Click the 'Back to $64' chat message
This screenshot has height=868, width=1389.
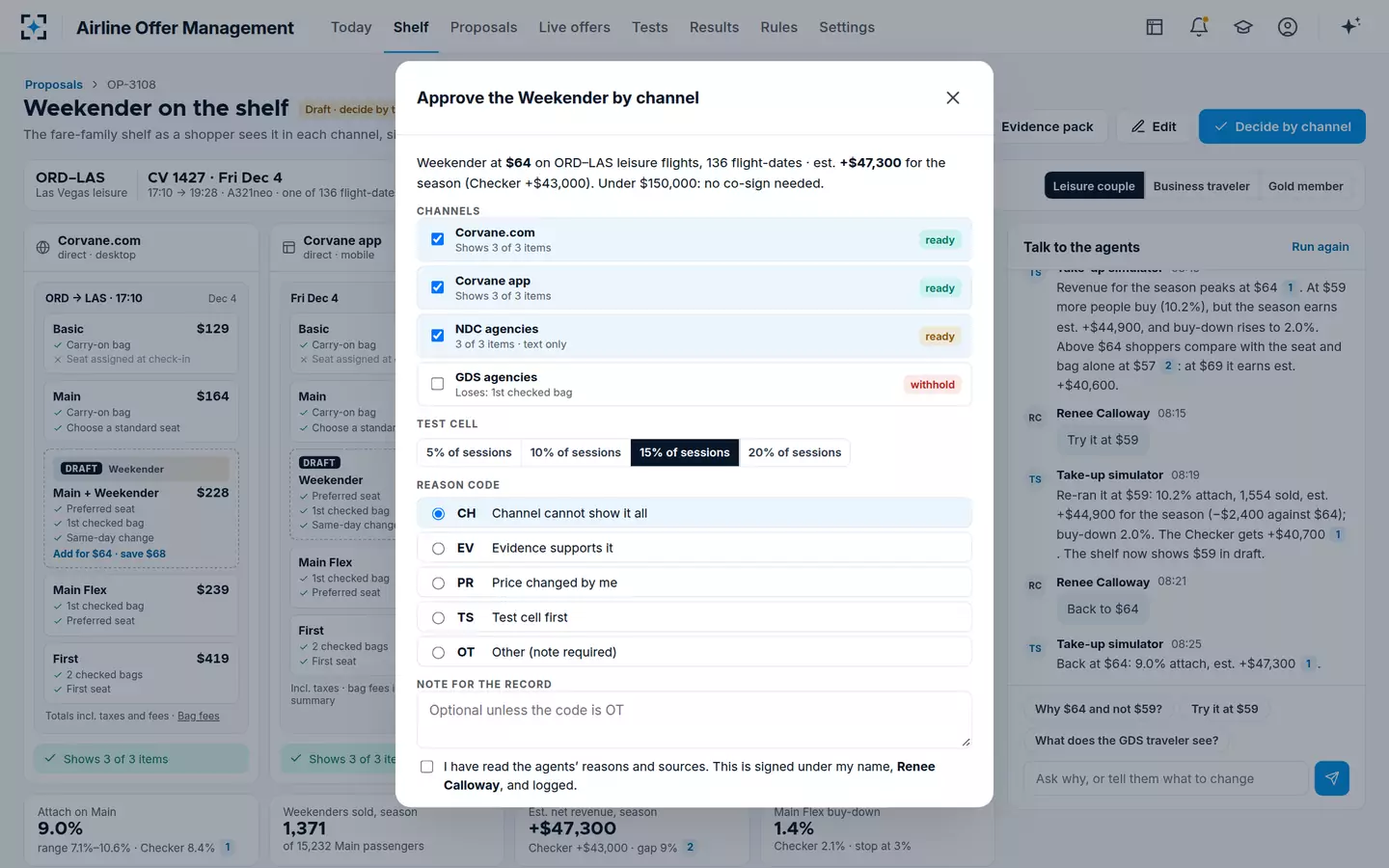1103,609
